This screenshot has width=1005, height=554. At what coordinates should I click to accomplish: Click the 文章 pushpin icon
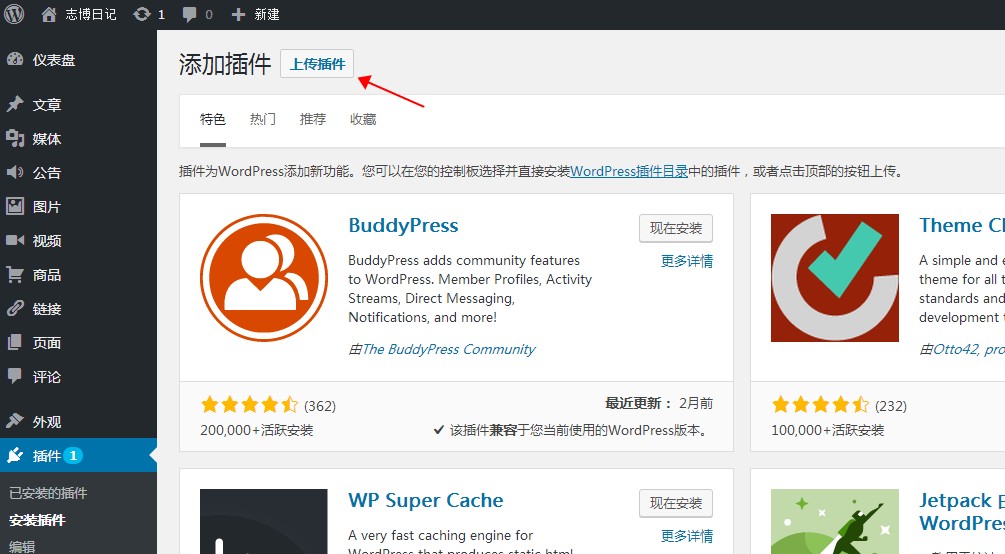point(15,104)
